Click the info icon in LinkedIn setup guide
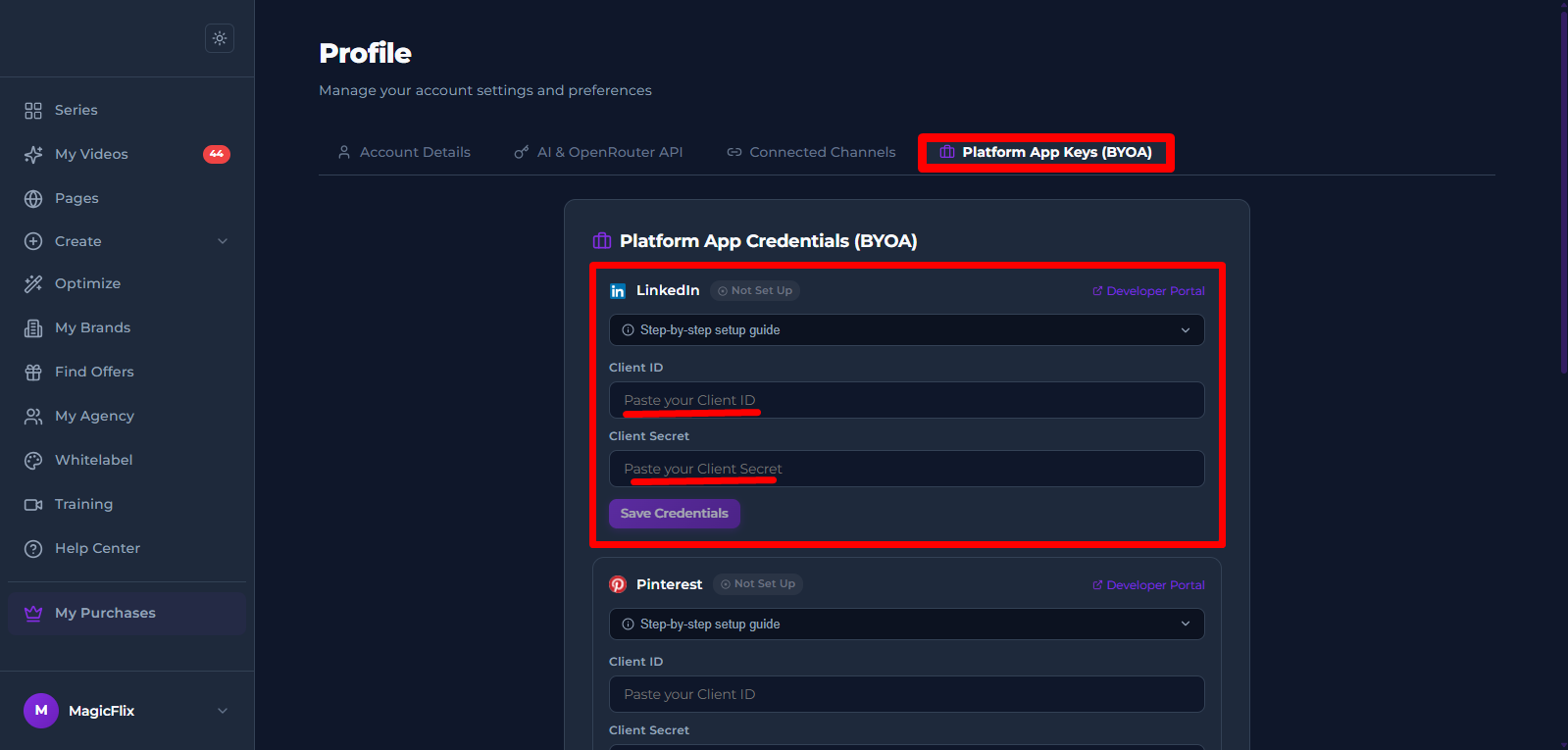Screen dimensions: 1568x750 [x=628, y=330]
